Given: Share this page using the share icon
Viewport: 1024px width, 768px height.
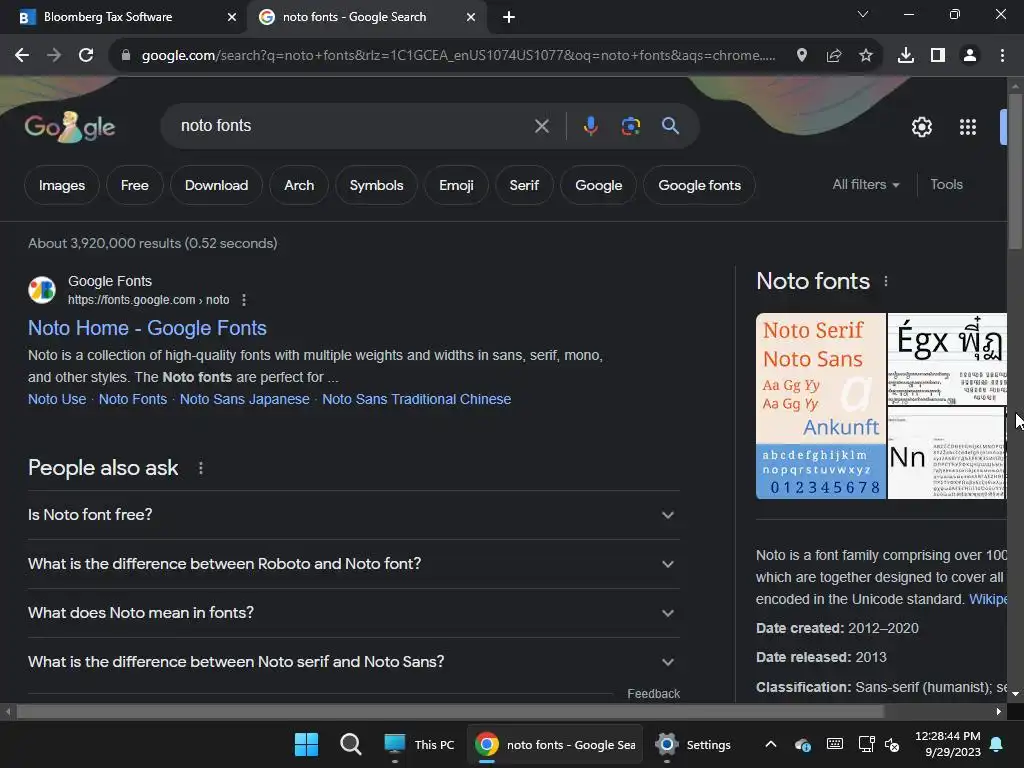Looking at the screenshot, I should tap(833, 56).
